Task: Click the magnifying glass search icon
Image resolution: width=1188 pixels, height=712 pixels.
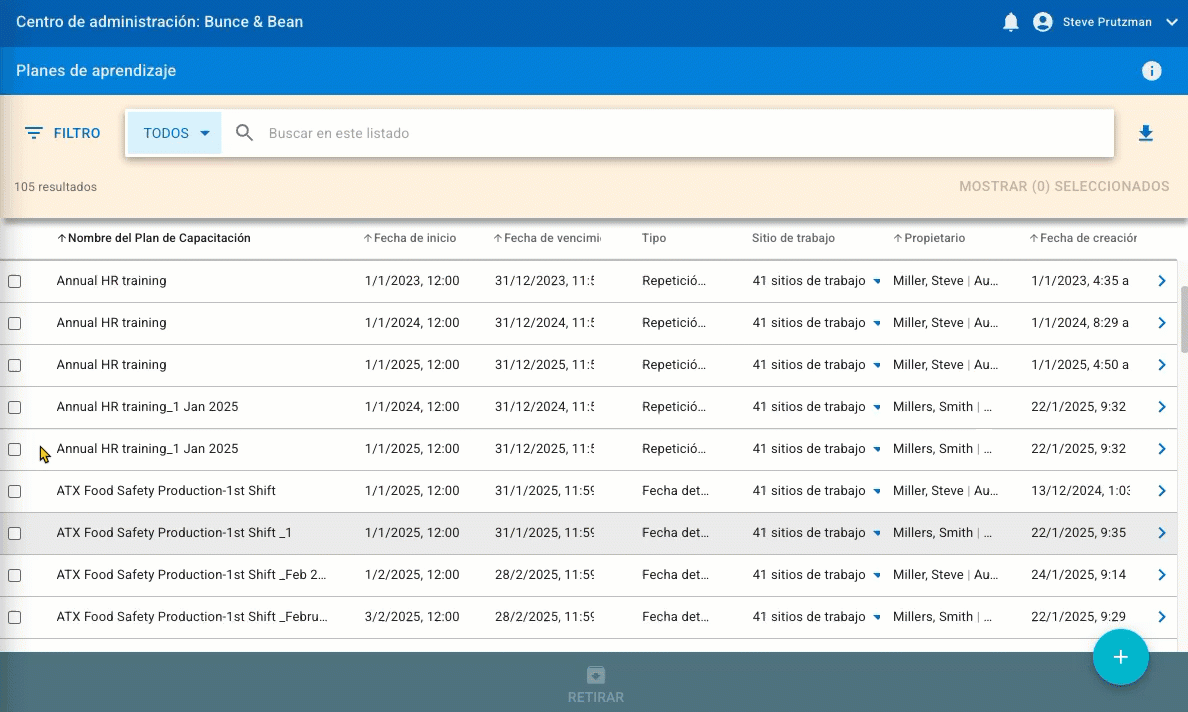Action: (244, 133)
